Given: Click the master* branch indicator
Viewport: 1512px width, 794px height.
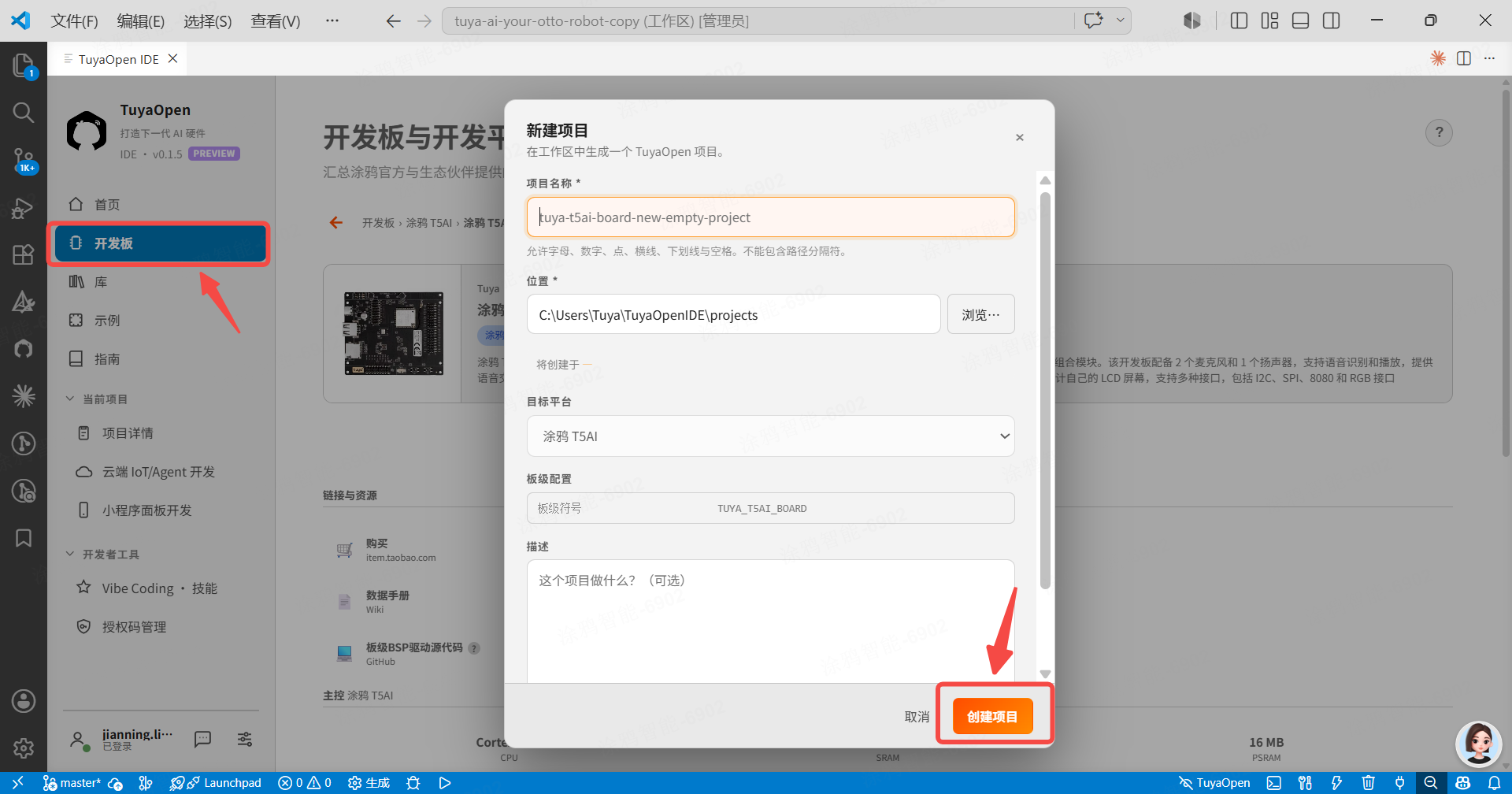Looking at the screenshot, I should pyautogui.click(x=72, y=783).
